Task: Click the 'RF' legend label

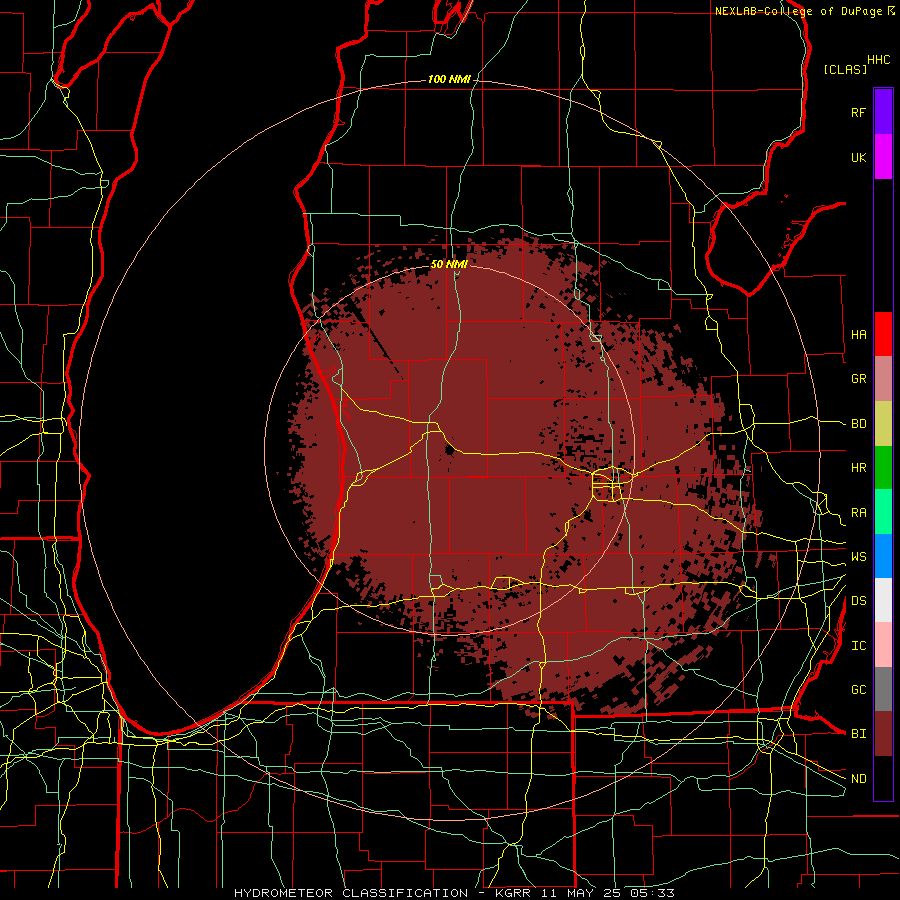Action: 859,112
